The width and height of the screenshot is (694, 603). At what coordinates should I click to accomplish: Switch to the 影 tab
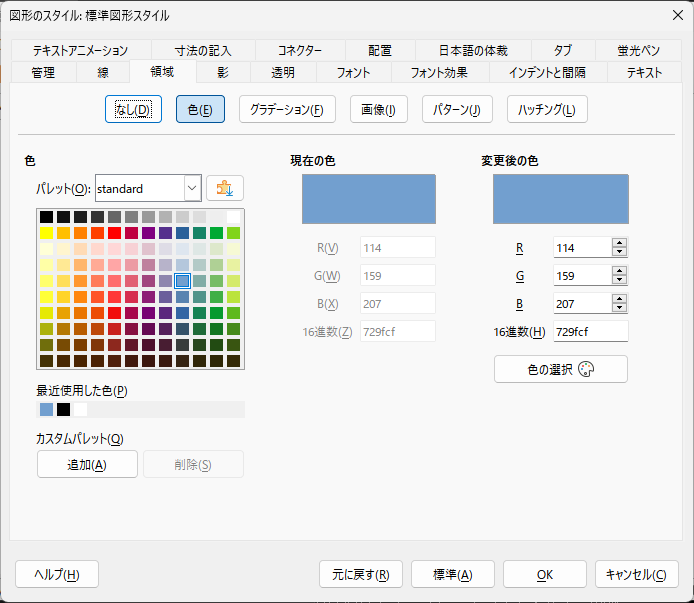click(x=222, y=72)
